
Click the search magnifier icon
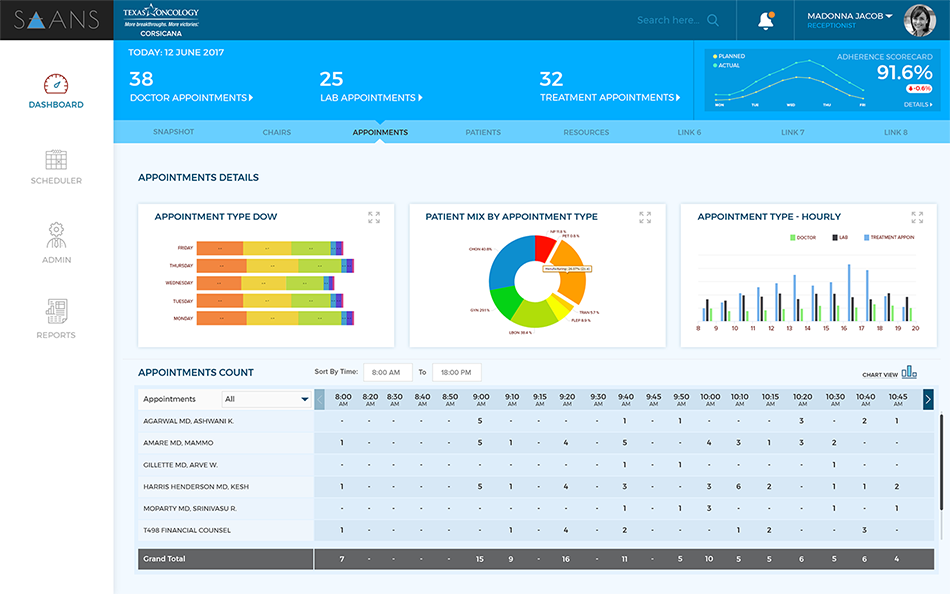(713, 20)
